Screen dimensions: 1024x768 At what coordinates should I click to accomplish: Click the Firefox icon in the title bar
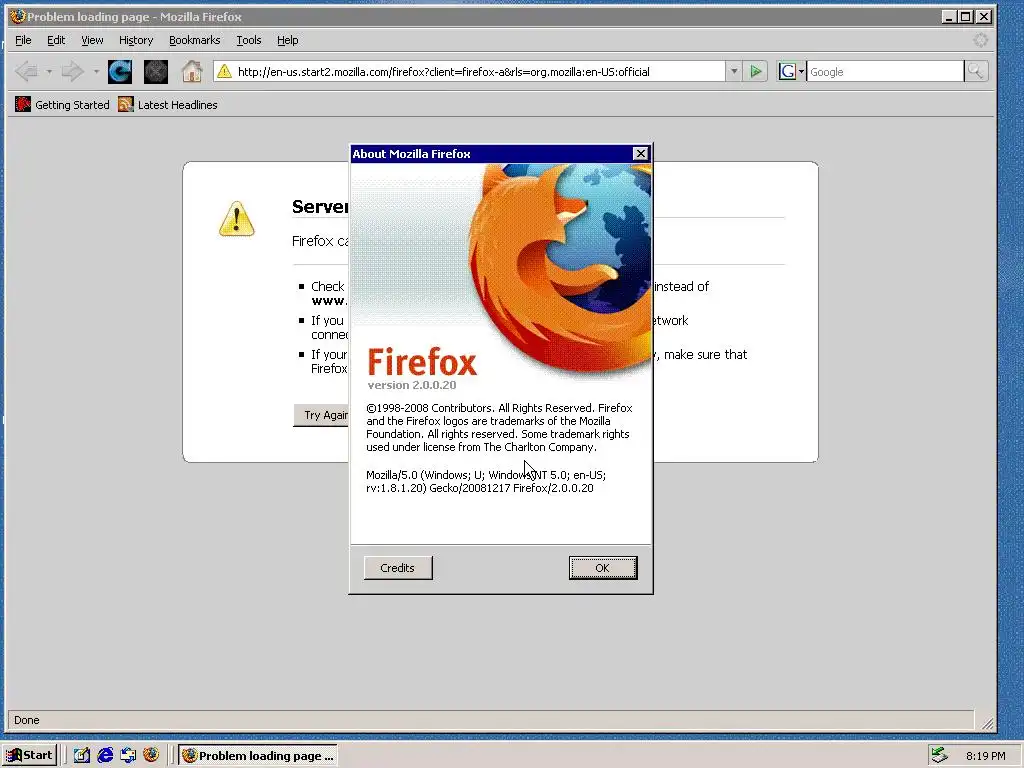click(17, 16)
